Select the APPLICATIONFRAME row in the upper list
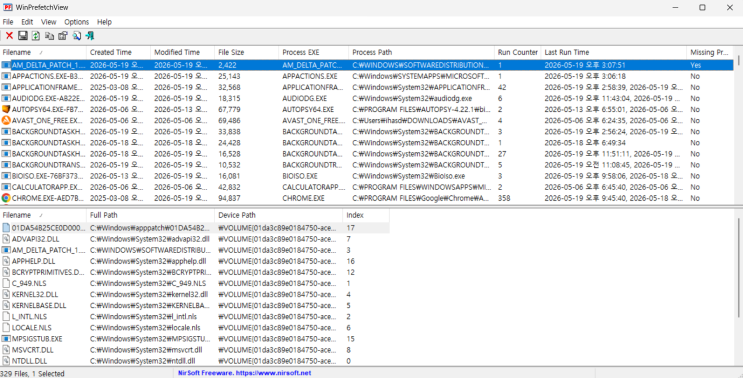The image size is (743, 378). click(x=367, y=87)
